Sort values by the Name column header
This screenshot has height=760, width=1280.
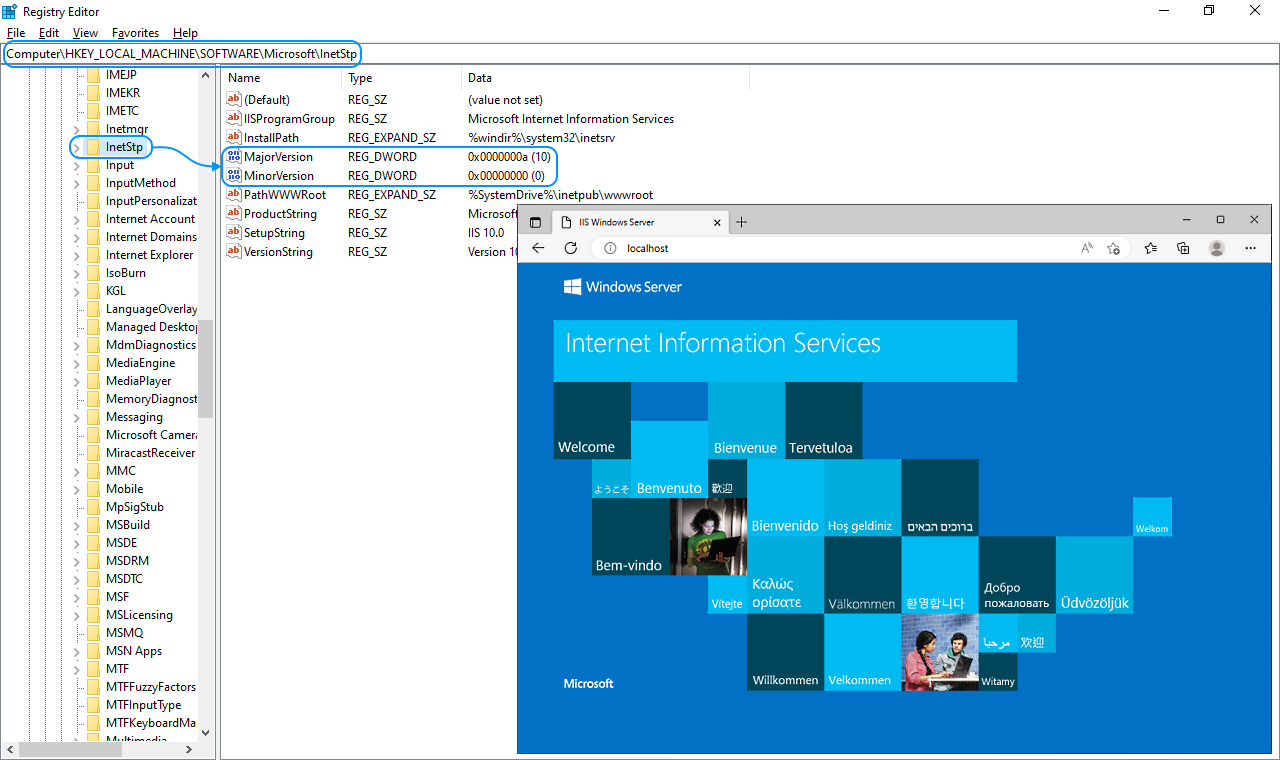point(282,77)
